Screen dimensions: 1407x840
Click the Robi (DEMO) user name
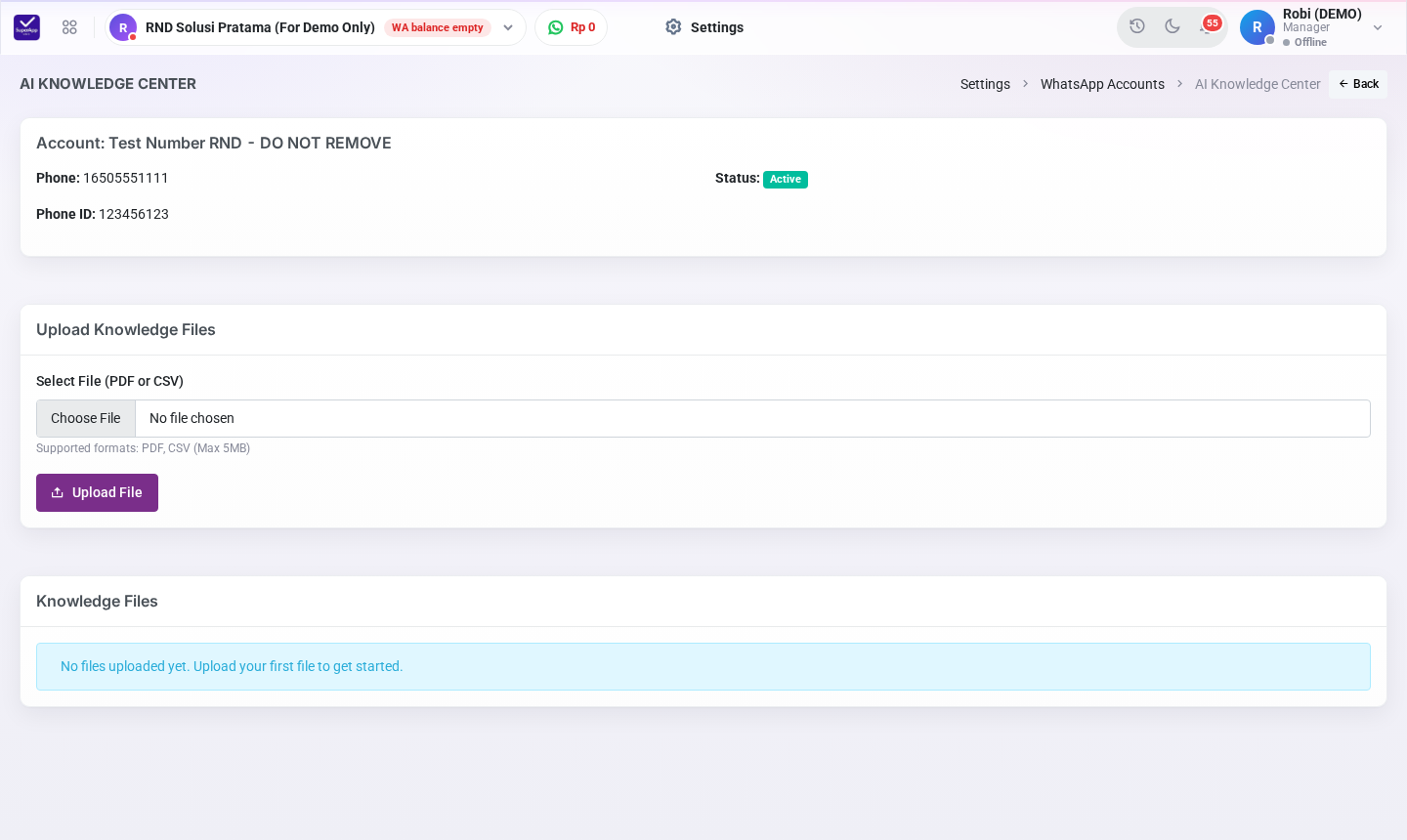(x=1322, y=14)
